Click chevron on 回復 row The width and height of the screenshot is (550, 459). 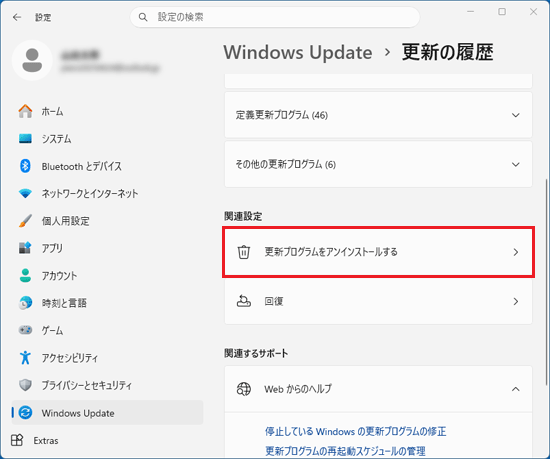point(515,301)
